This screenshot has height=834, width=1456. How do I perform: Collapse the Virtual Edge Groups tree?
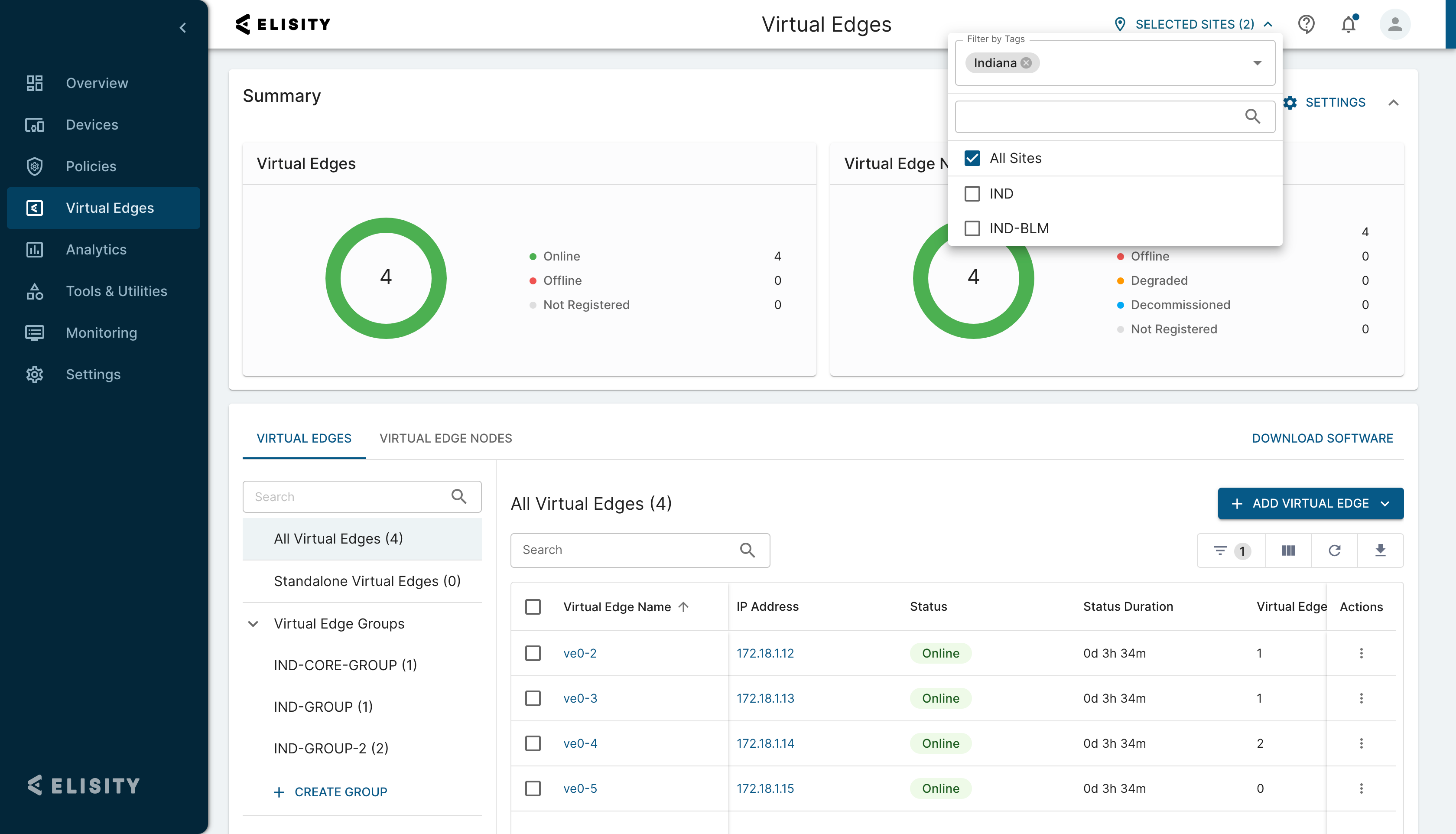click(253, 624)
